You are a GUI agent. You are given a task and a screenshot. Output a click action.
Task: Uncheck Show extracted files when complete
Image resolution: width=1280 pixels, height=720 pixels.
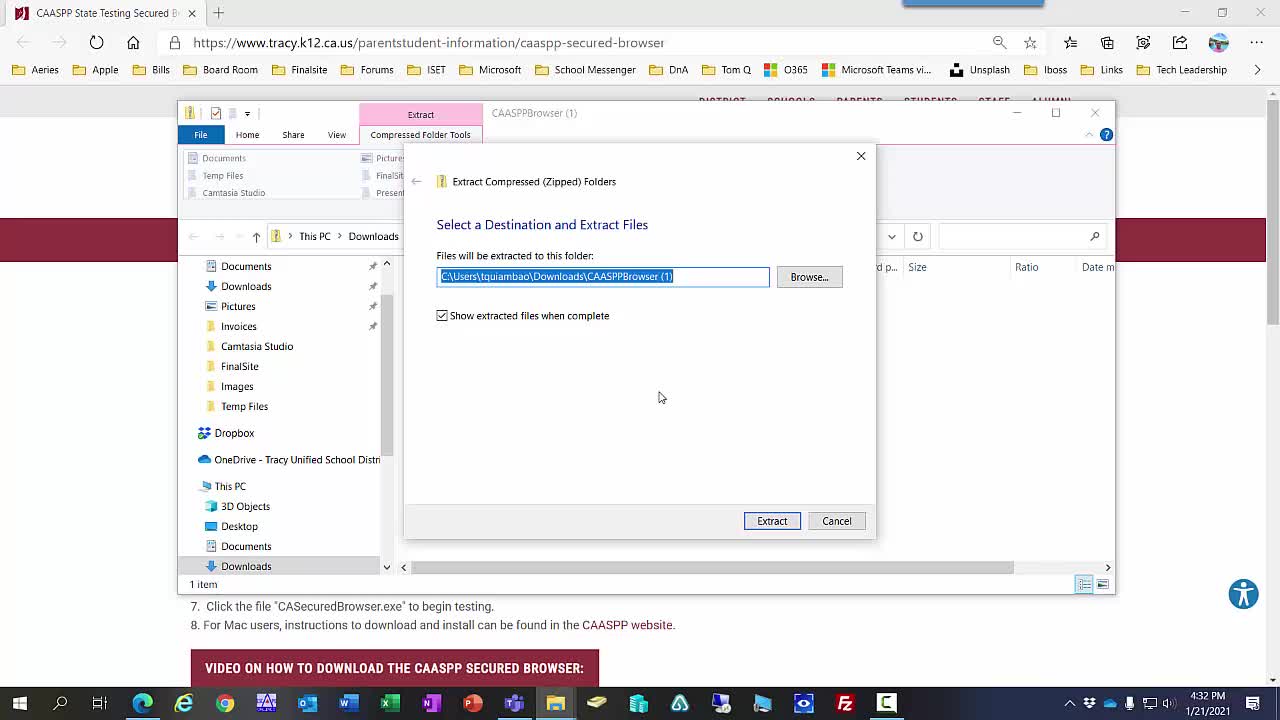pos(442,316)
